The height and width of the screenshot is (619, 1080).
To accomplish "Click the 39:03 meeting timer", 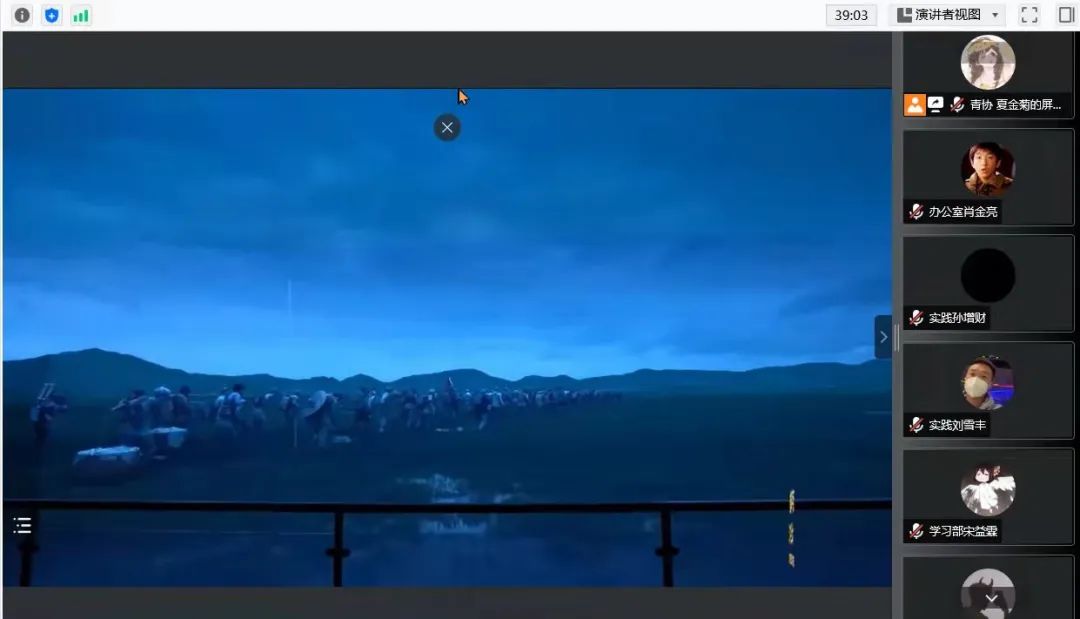I will (x=850, y=15).
